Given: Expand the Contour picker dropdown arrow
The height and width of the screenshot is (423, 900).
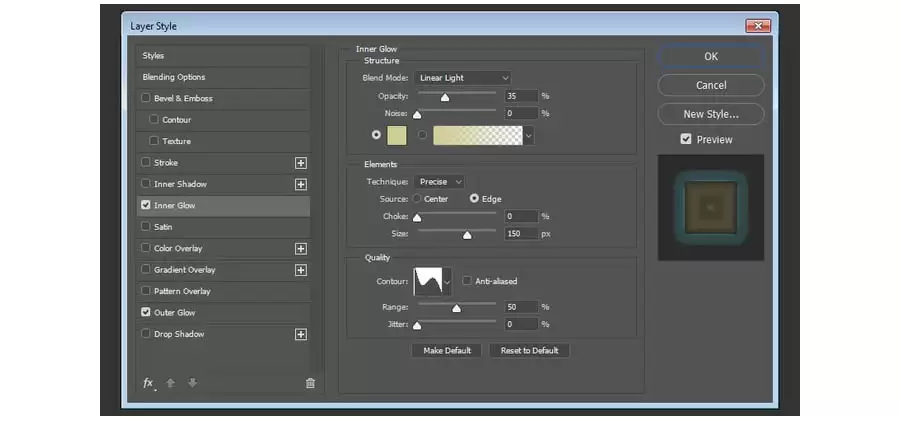Looking at the screenshot, I should point(447,282).
